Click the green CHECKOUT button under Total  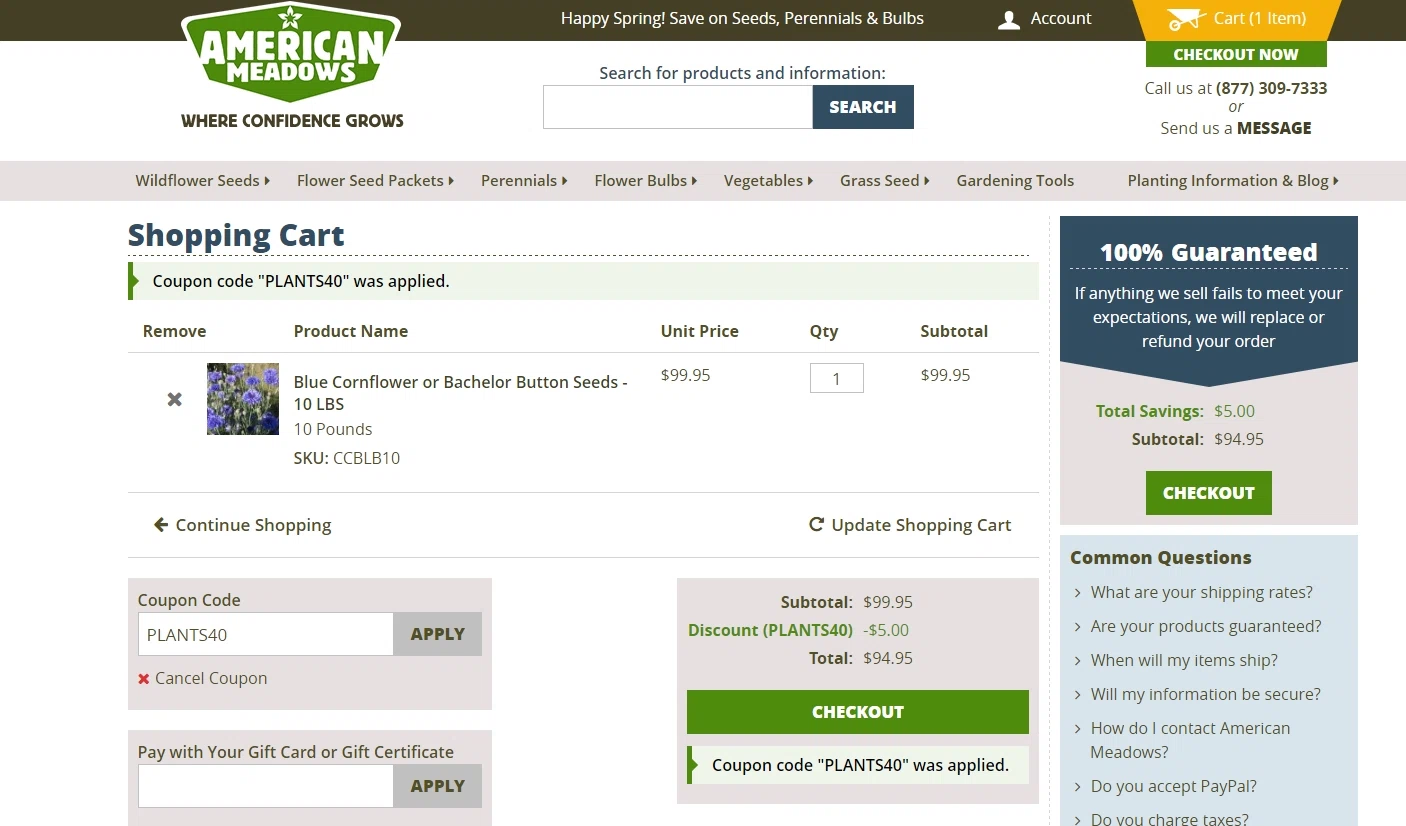click(x=858, y=712)
